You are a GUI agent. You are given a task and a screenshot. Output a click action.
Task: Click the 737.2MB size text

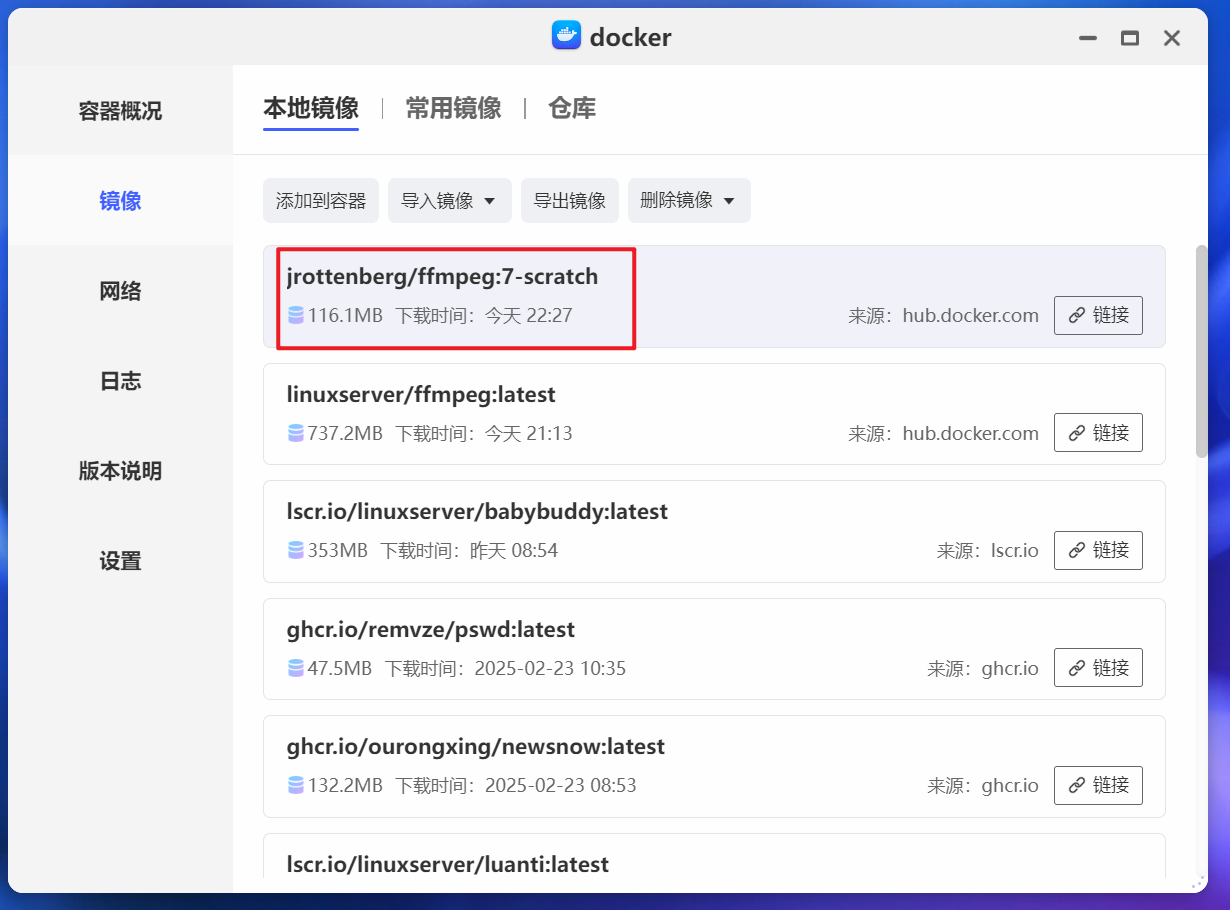pos(345,433)
